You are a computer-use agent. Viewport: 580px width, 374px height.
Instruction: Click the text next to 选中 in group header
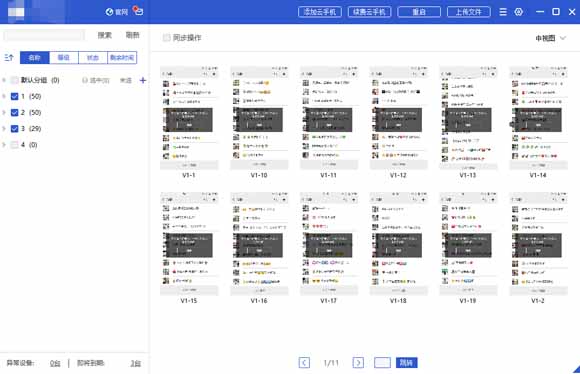126,80
